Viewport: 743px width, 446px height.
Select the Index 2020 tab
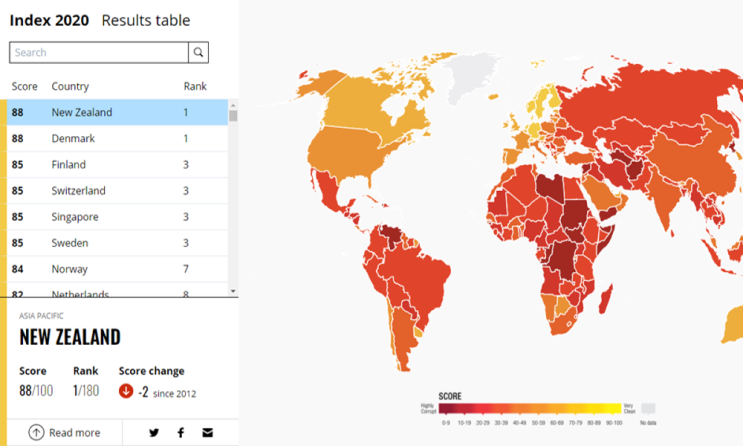pyautogui.click(x=49, y=20)
